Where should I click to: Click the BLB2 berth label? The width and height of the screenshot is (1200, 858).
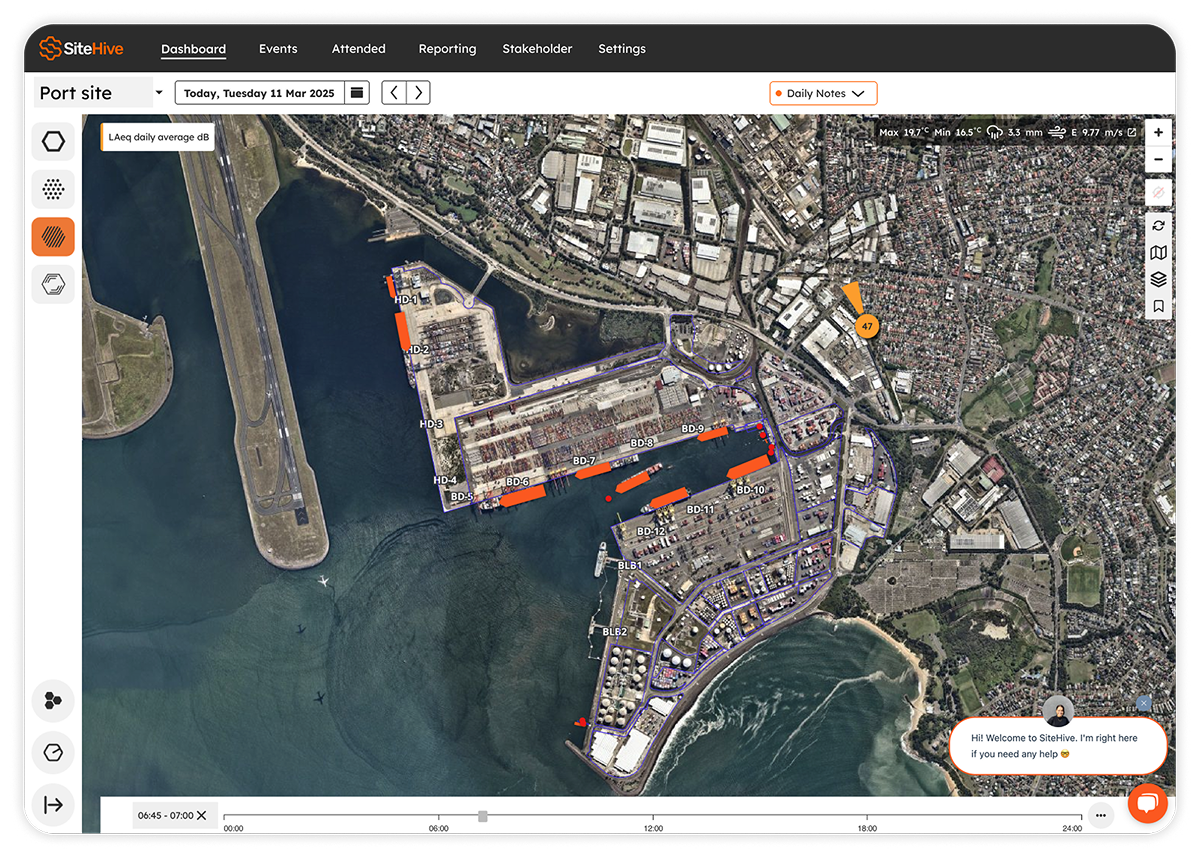tap(614, 632)
